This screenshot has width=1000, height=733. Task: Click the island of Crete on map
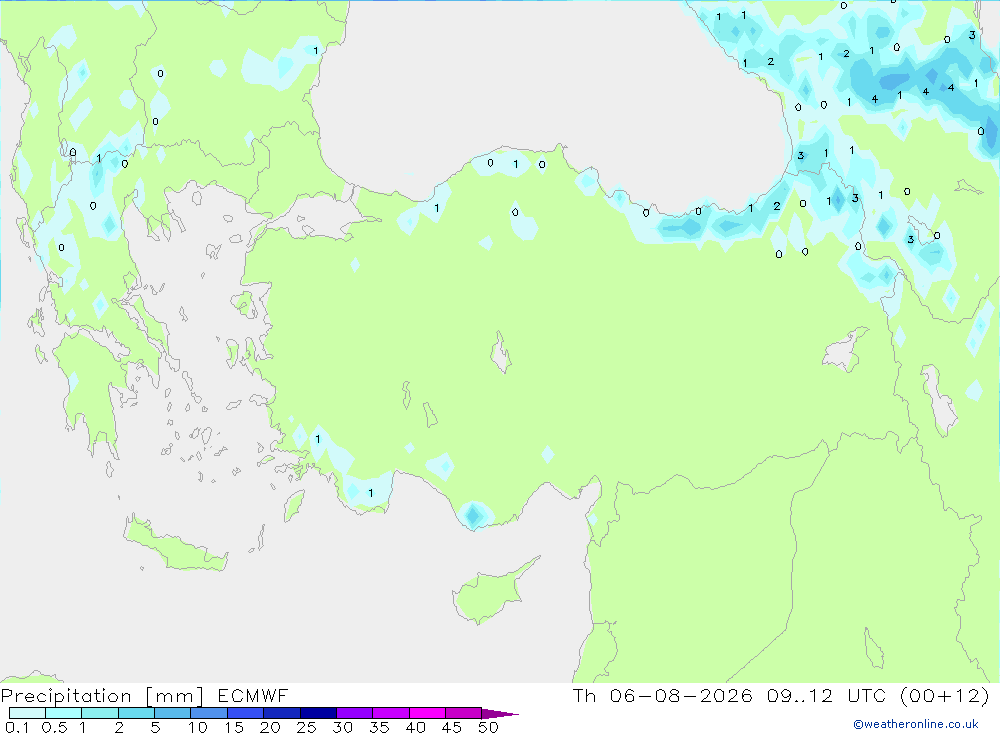pos(173,545)
